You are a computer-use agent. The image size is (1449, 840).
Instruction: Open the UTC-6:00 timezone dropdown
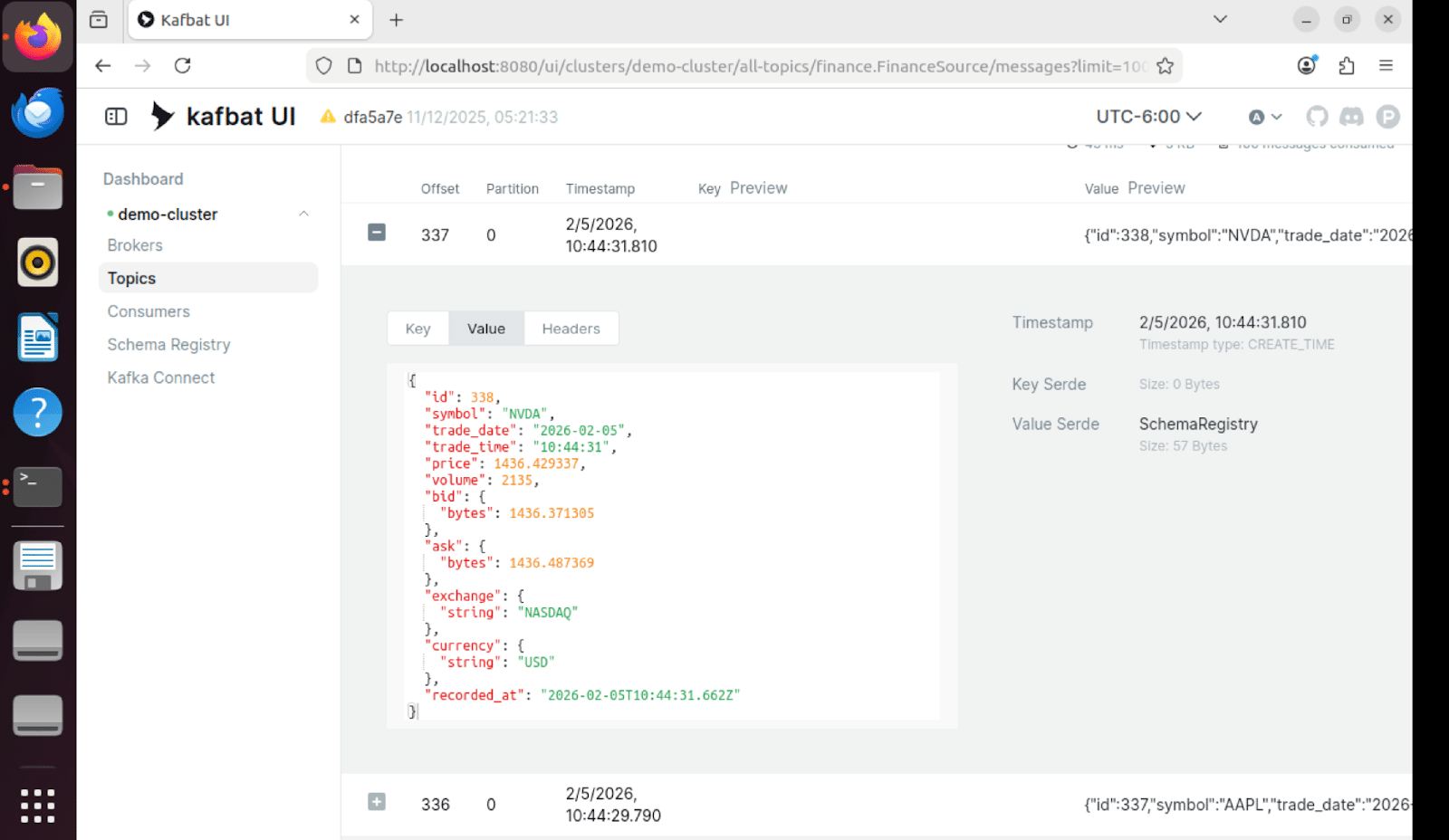[x=1145, y=116]
